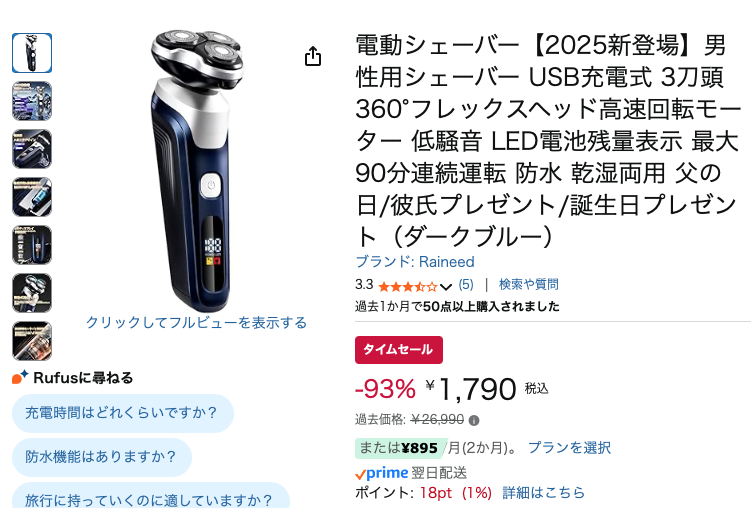Open the (5) reviews count link

[x=466, y=285]
